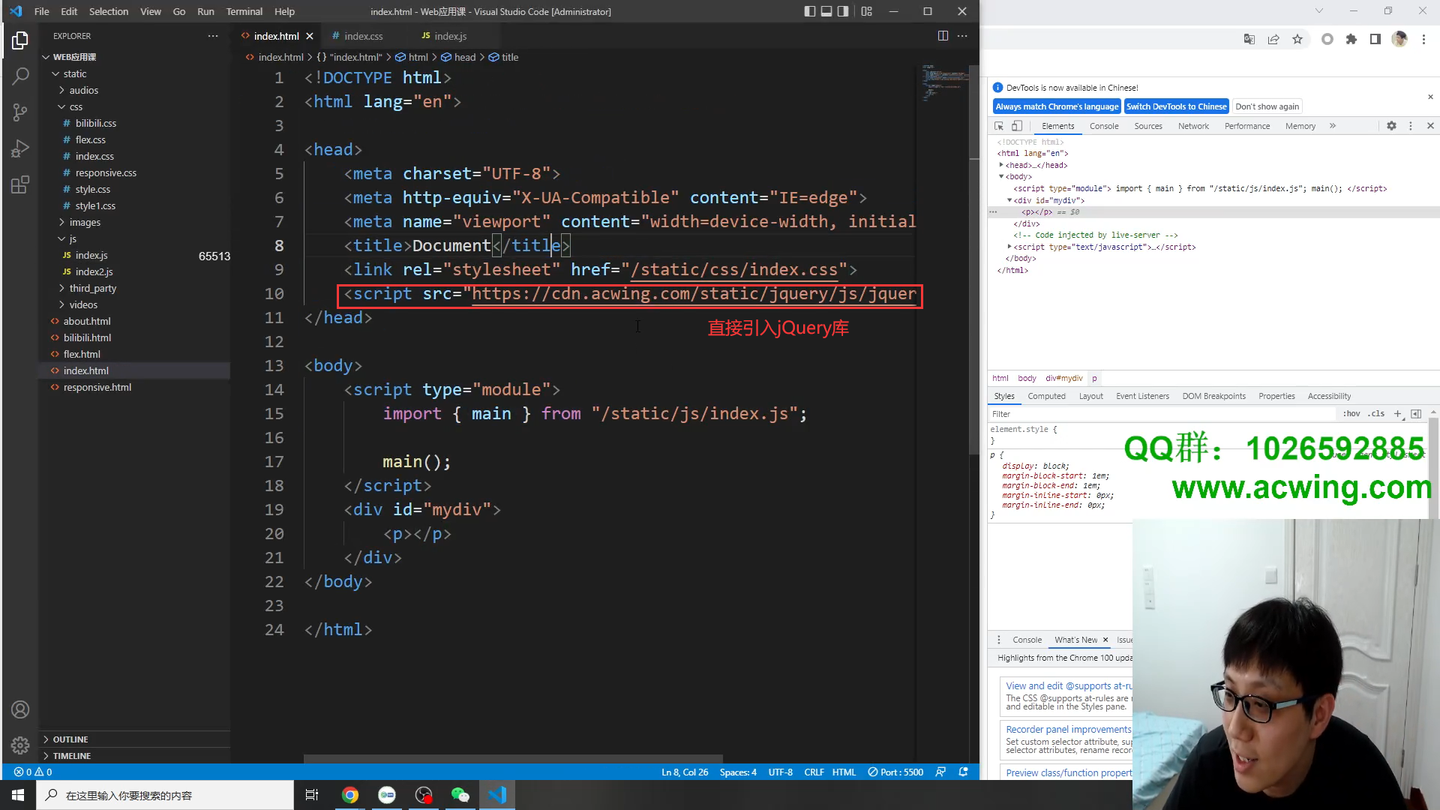Open the Terminal menu
The image size is (1440, 810).
point(244,12)
